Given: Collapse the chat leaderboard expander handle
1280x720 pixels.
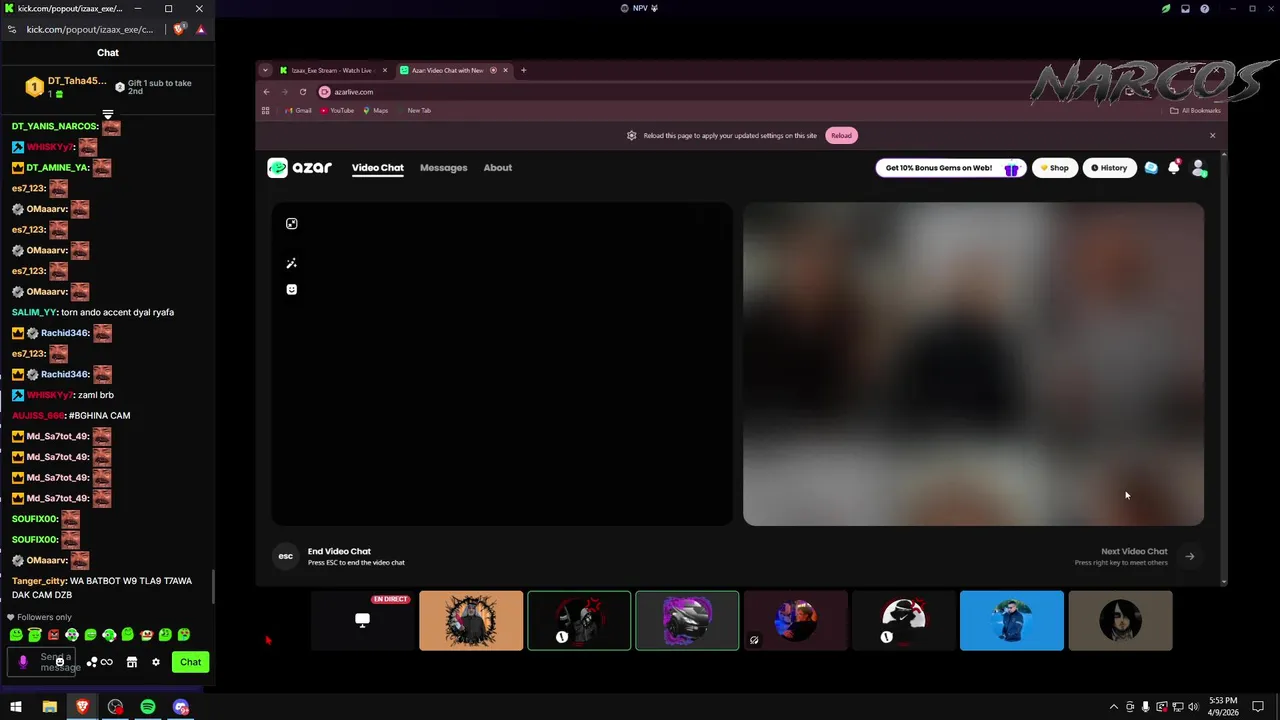Looking at the screenshot, I should (108, 114).
